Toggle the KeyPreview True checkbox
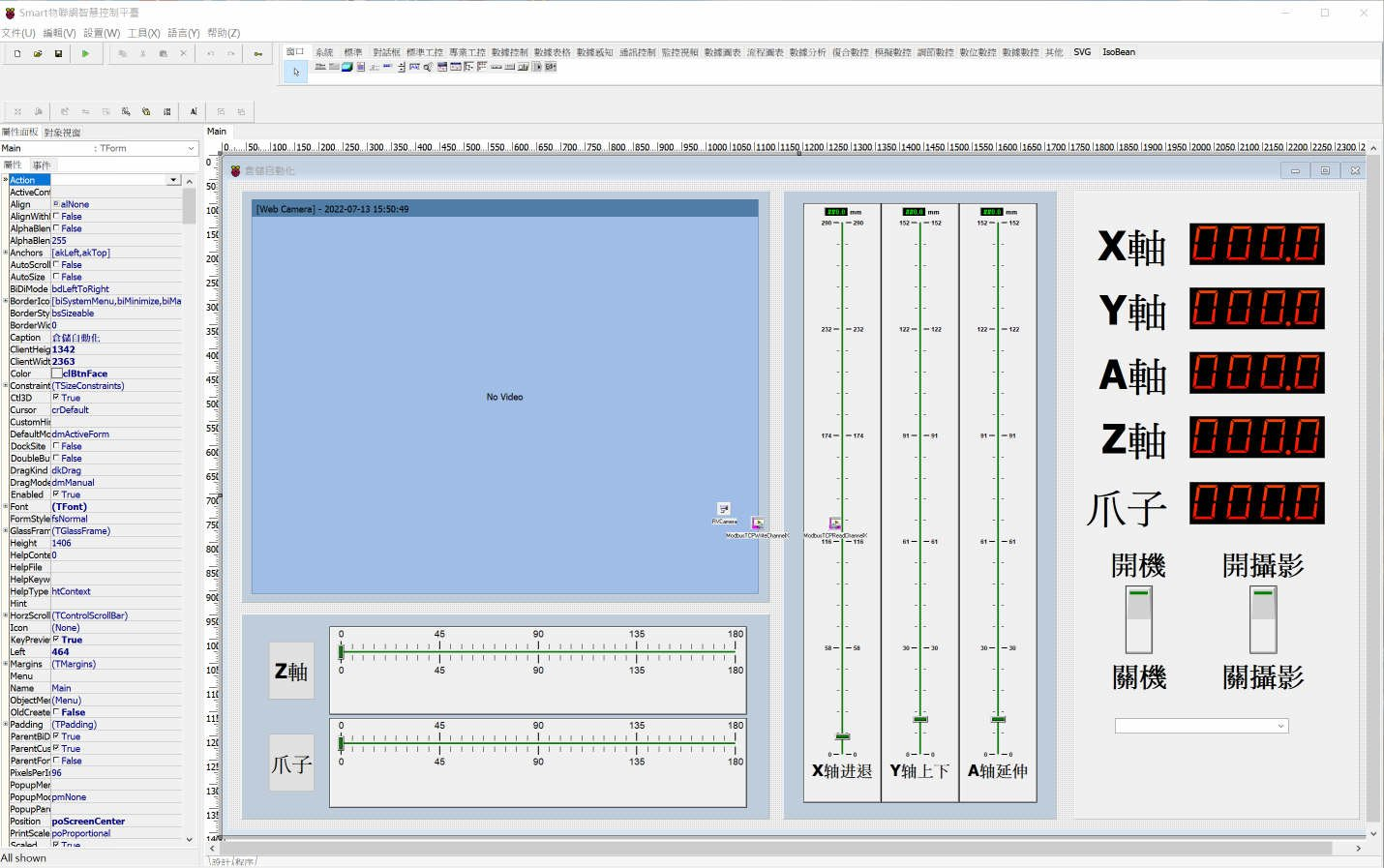Viewport: 1384px width, 868px height. (56, 640)
